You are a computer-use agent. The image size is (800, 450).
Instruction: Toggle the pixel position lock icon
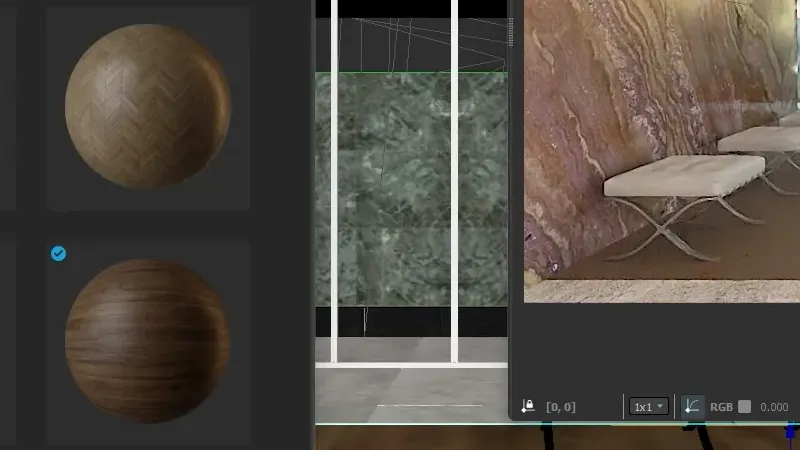(528, 407)
